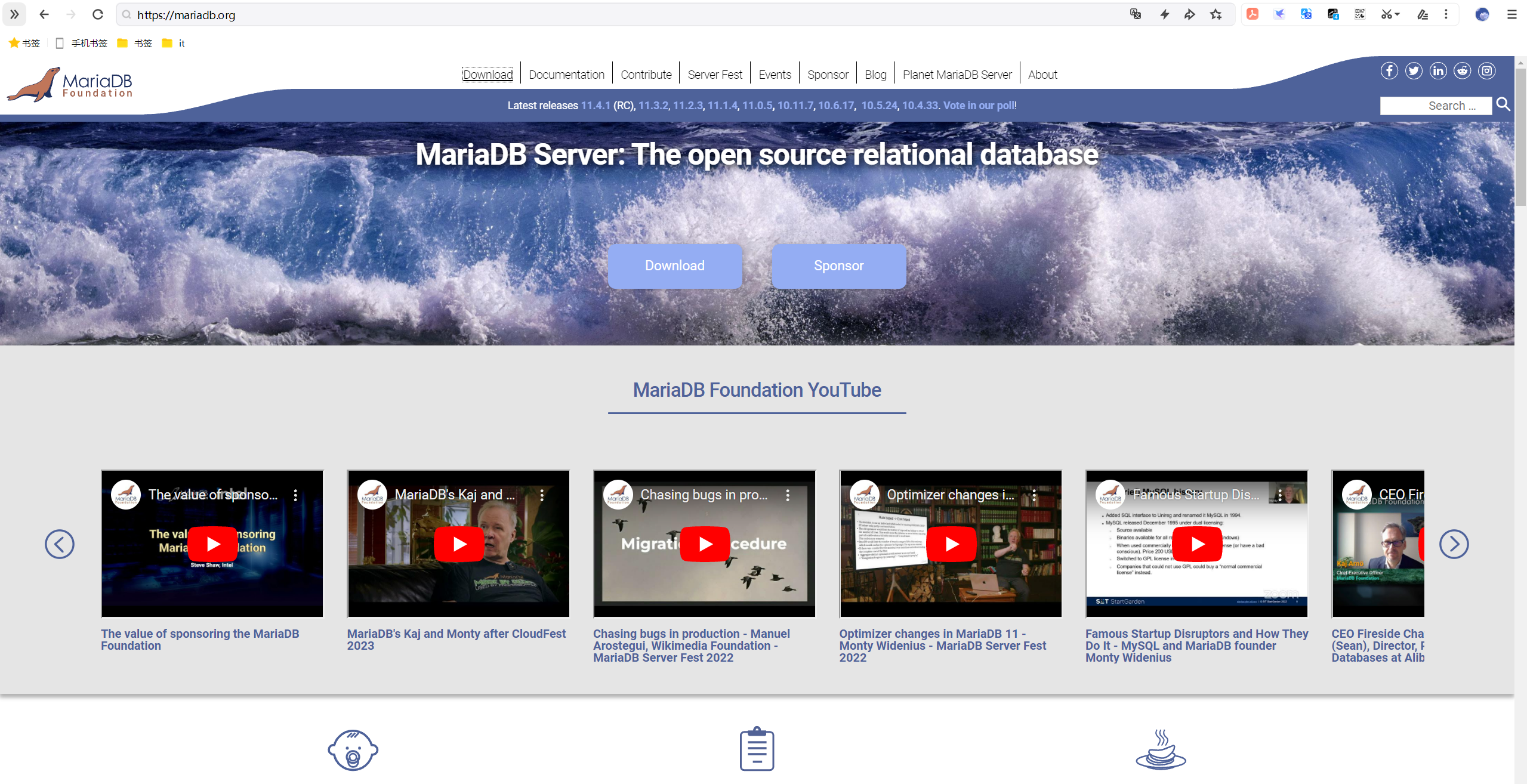Play Optimizer changes in MariaDB 11 video
The width and height of the screenshot is (1527, 784).
click(x=951, y=544)
